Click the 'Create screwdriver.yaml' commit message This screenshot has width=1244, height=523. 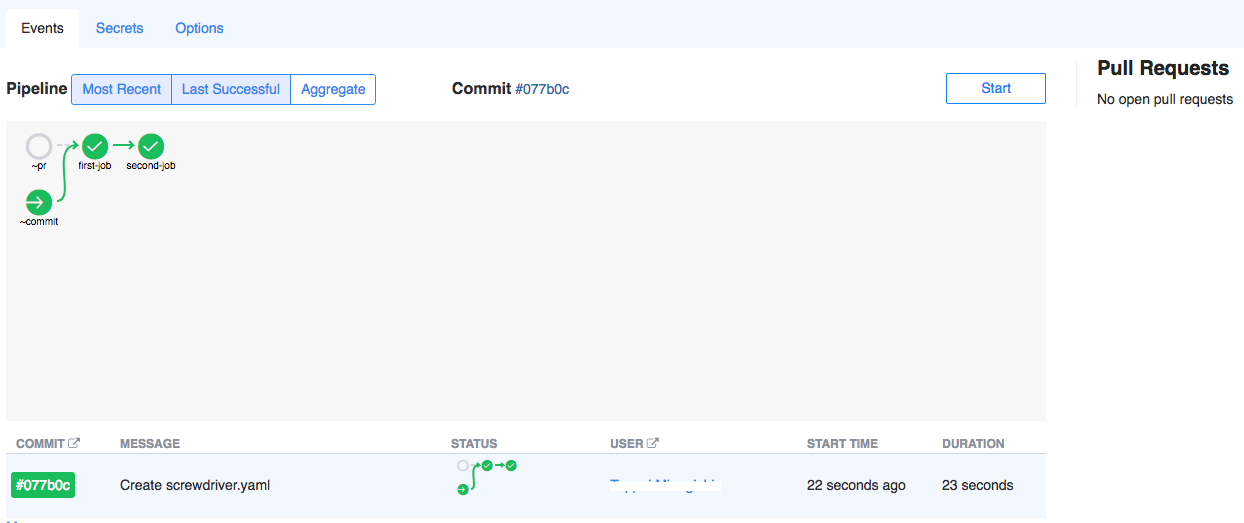[195, 485]
